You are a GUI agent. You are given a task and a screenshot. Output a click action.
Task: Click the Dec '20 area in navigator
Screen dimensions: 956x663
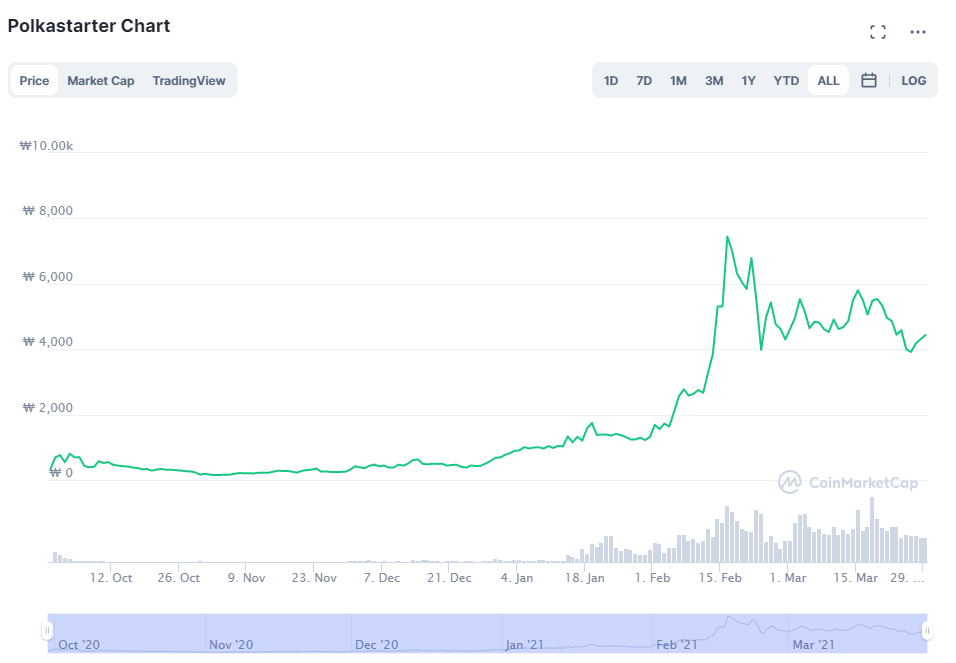point(376,644)
